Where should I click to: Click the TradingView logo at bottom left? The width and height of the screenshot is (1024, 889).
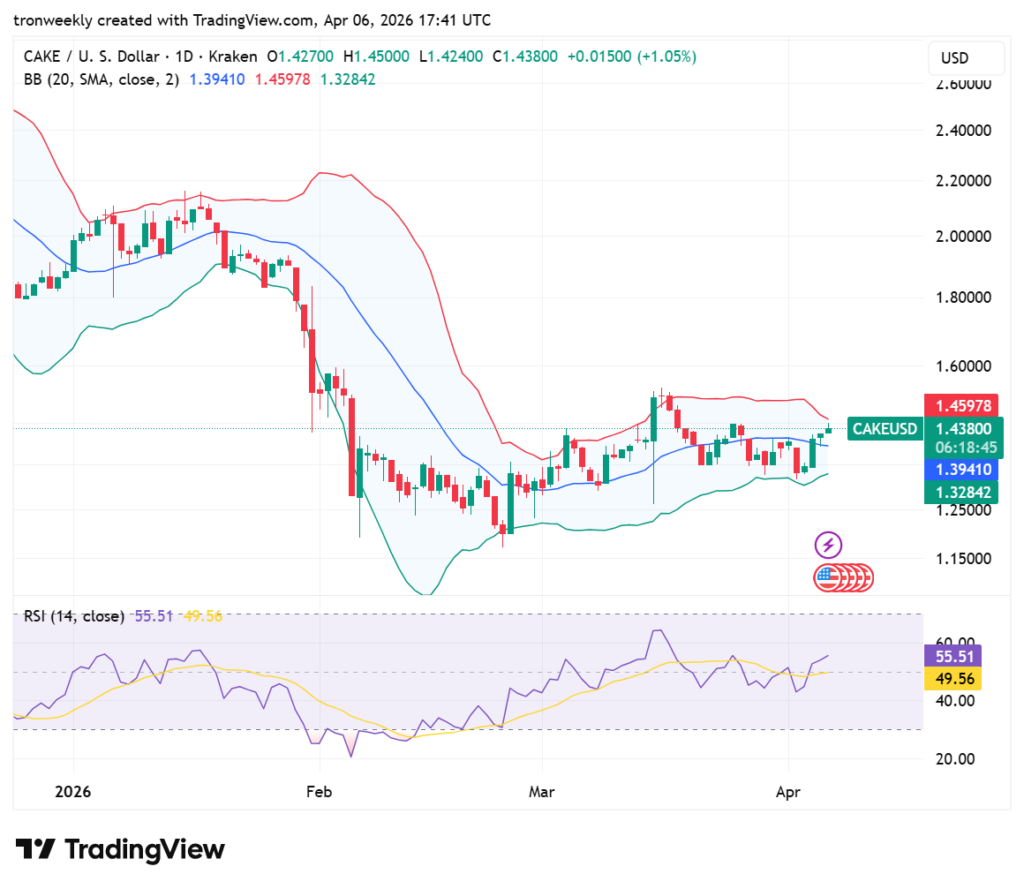(x=120, y=850)
